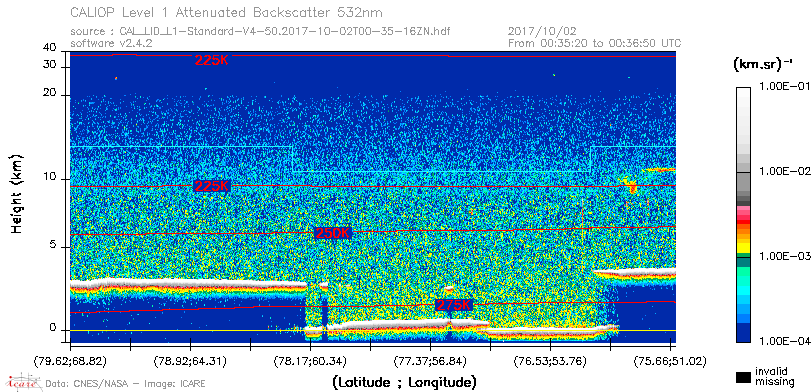Viewport: 811px width, 392px height.
Task: Click the 'From 00:35:20 to 00:36:50 UTC' time range
Action: (x=595, y=43)
